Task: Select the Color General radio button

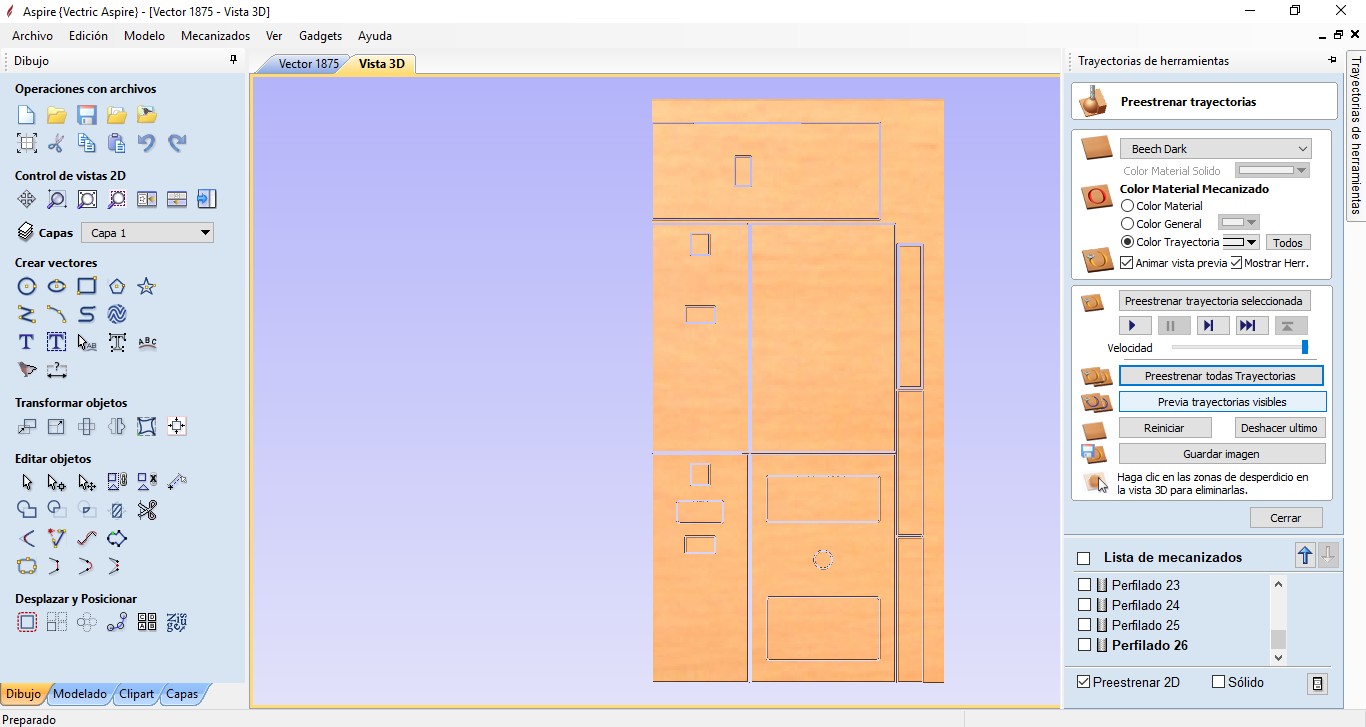Action: click(x=1127, y=224)
